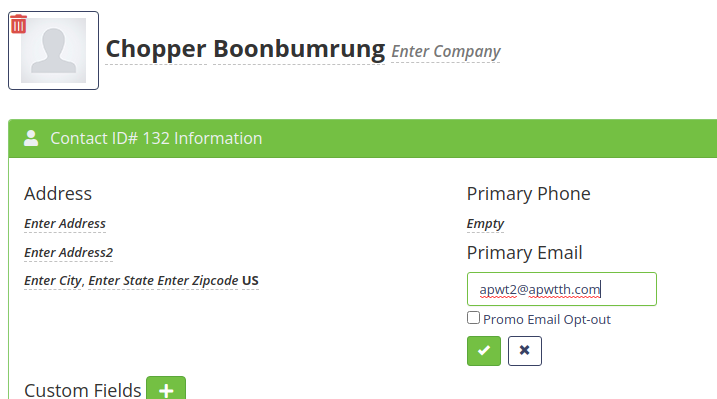Click the contact profile photo placeholder
The image size is (717, 399).
(54, 50)
